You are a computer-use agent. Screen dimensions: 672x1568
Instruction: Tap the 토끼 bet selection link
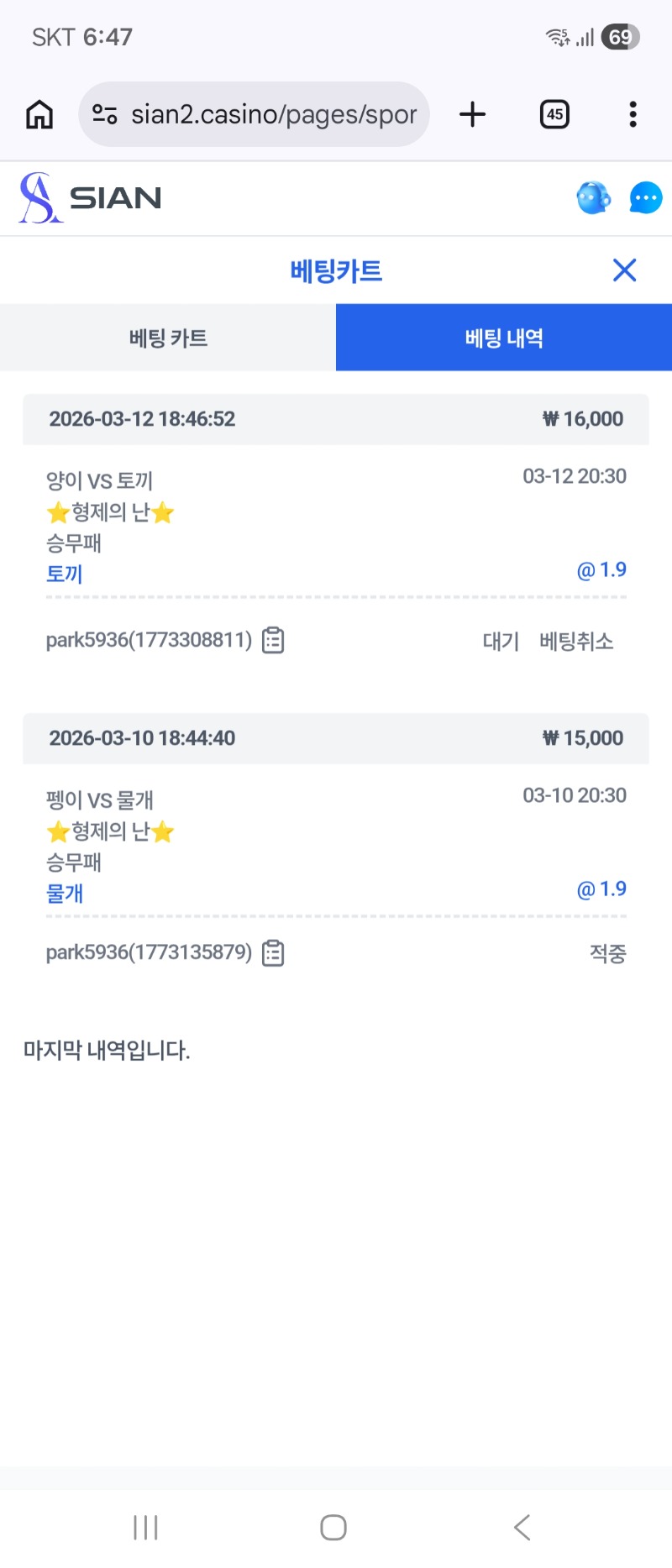65,574
